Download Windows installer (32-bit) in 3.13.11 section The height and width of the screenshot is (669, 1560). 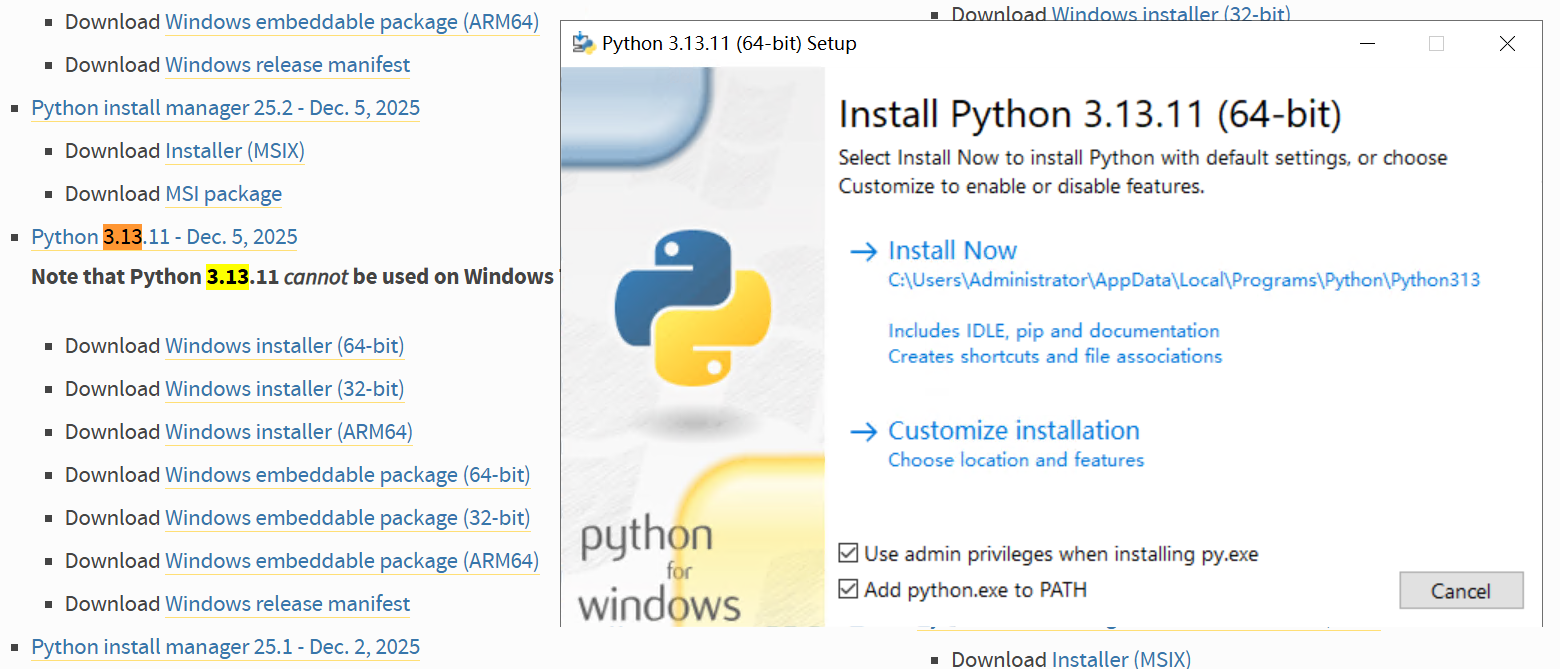point(285,389)
